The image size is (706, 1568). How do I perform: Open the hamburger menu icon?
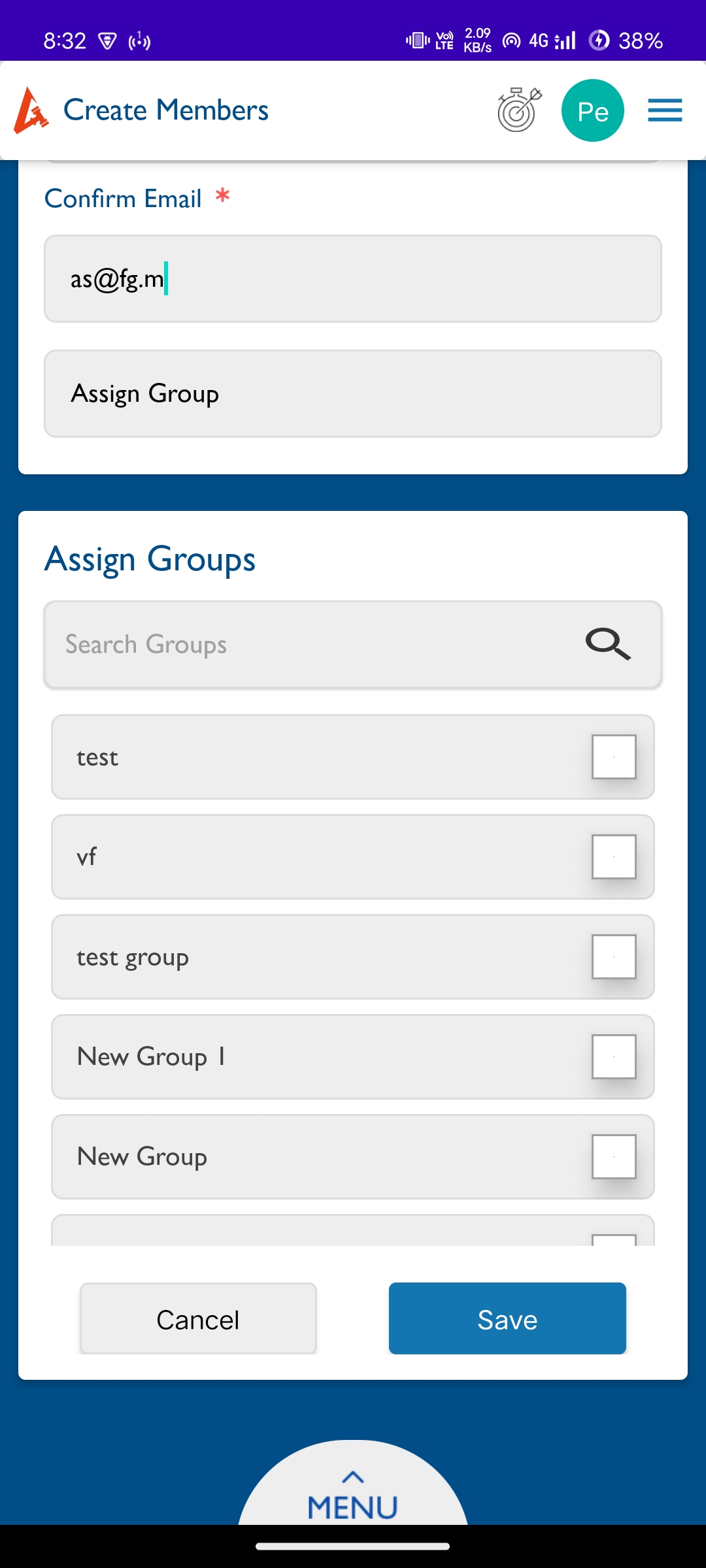(x=665, y=110)
